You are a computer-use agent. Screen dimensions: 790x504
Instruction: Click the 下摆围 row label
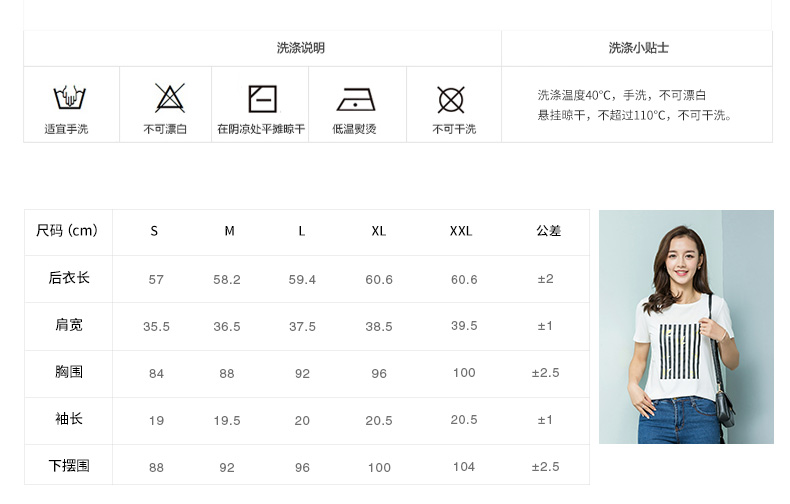[x=69, y=466]
